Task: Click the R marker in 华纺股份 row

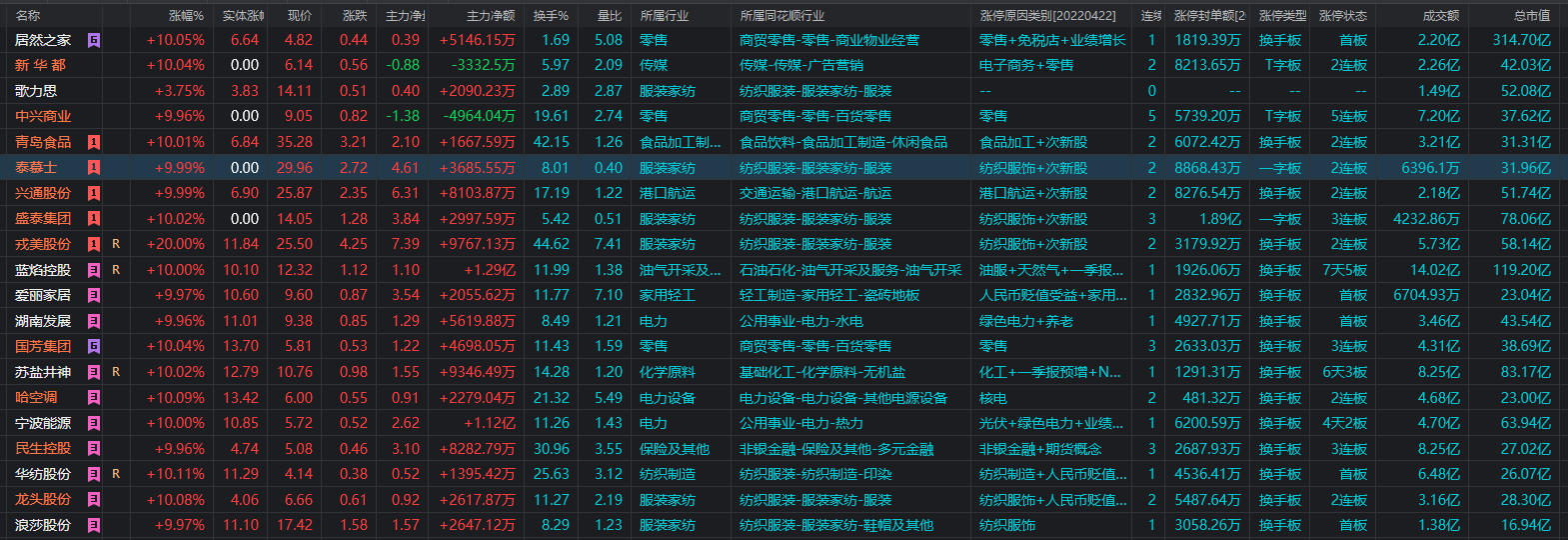Action: pos(116,474)
